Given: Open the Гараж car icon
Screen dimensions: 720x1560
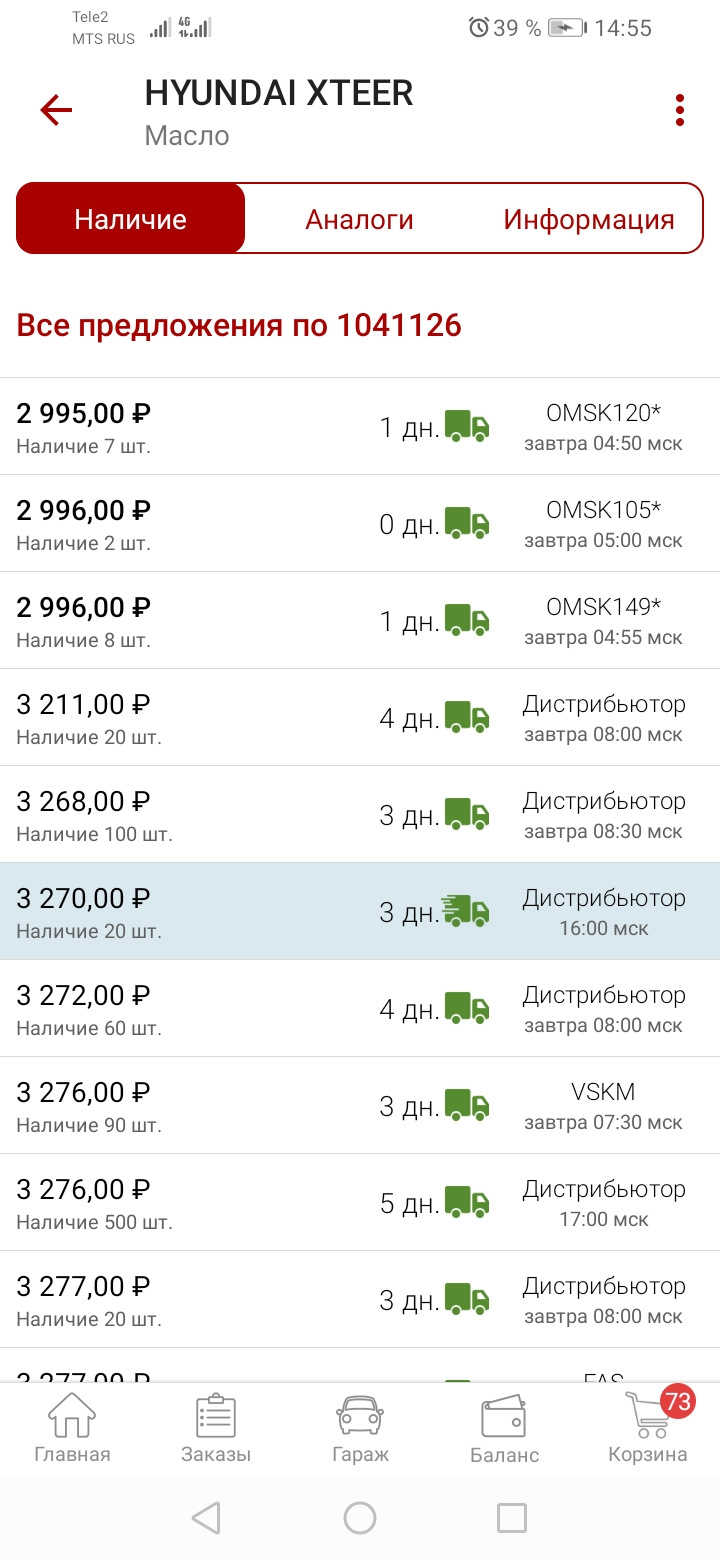Looking at the screenshot, I should 360,1429.
